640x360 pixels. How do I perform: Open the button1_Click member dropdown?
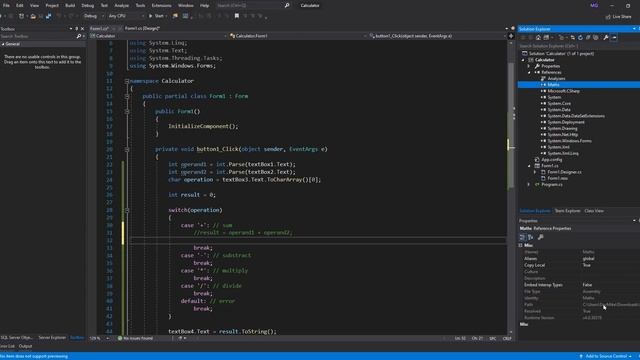coord(437,36)
